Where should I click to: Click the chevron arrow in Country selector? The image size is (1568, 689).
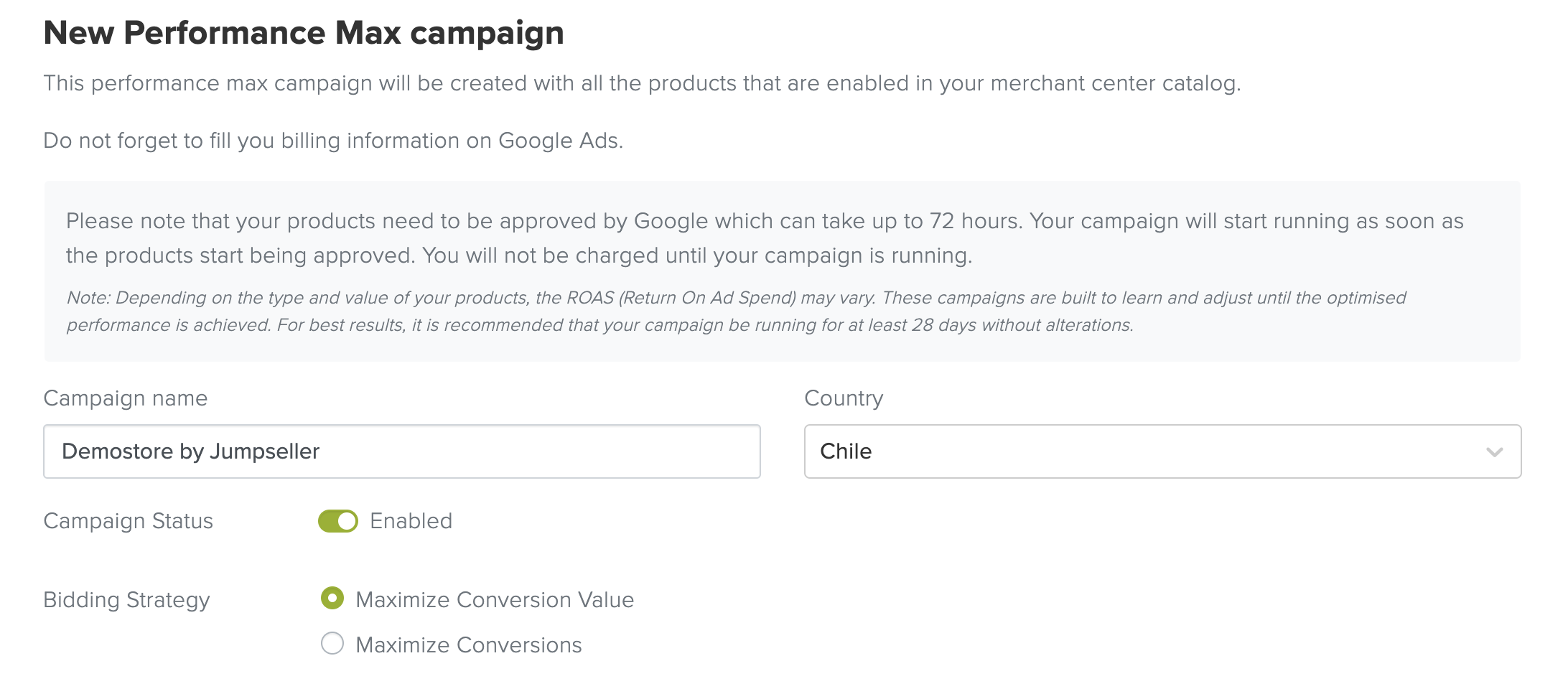pyautogui.click(x=1494, y=452)
